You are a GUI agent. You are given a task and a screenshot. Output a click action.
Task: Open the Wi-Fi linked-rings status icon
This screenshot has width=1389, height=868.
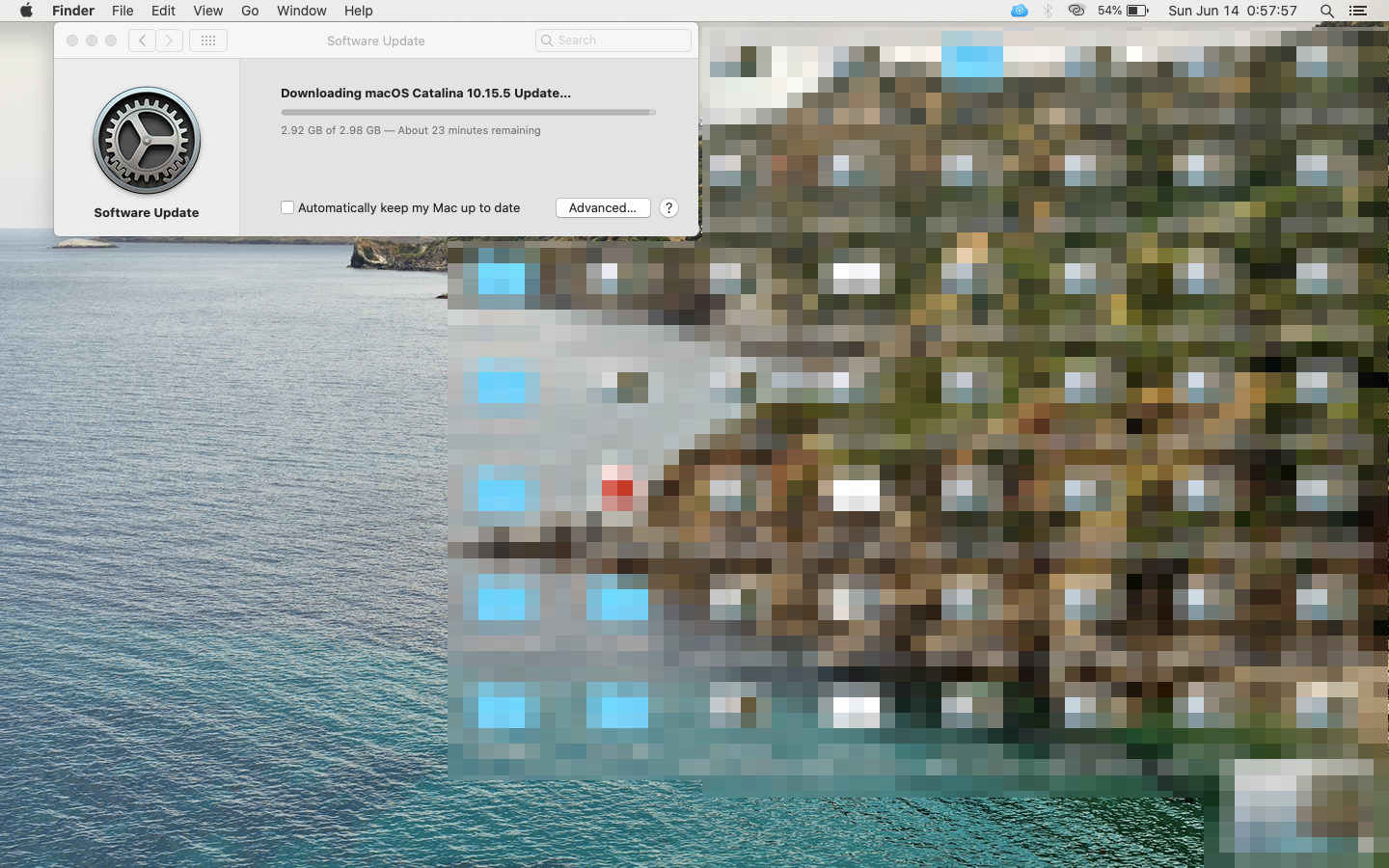(1076, 11)
